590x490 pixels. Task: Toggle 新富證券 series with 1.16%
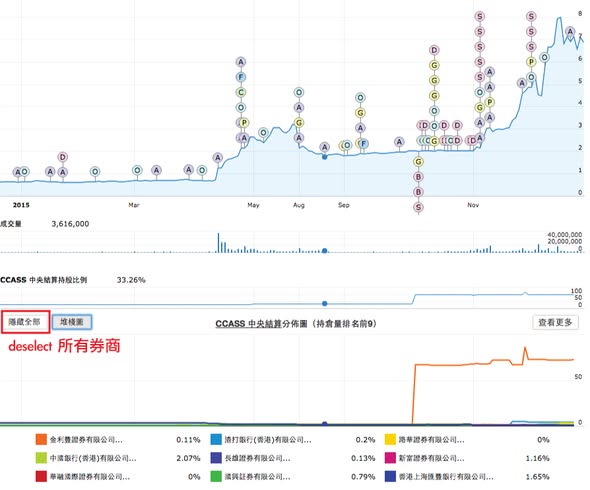click(467, 458)
